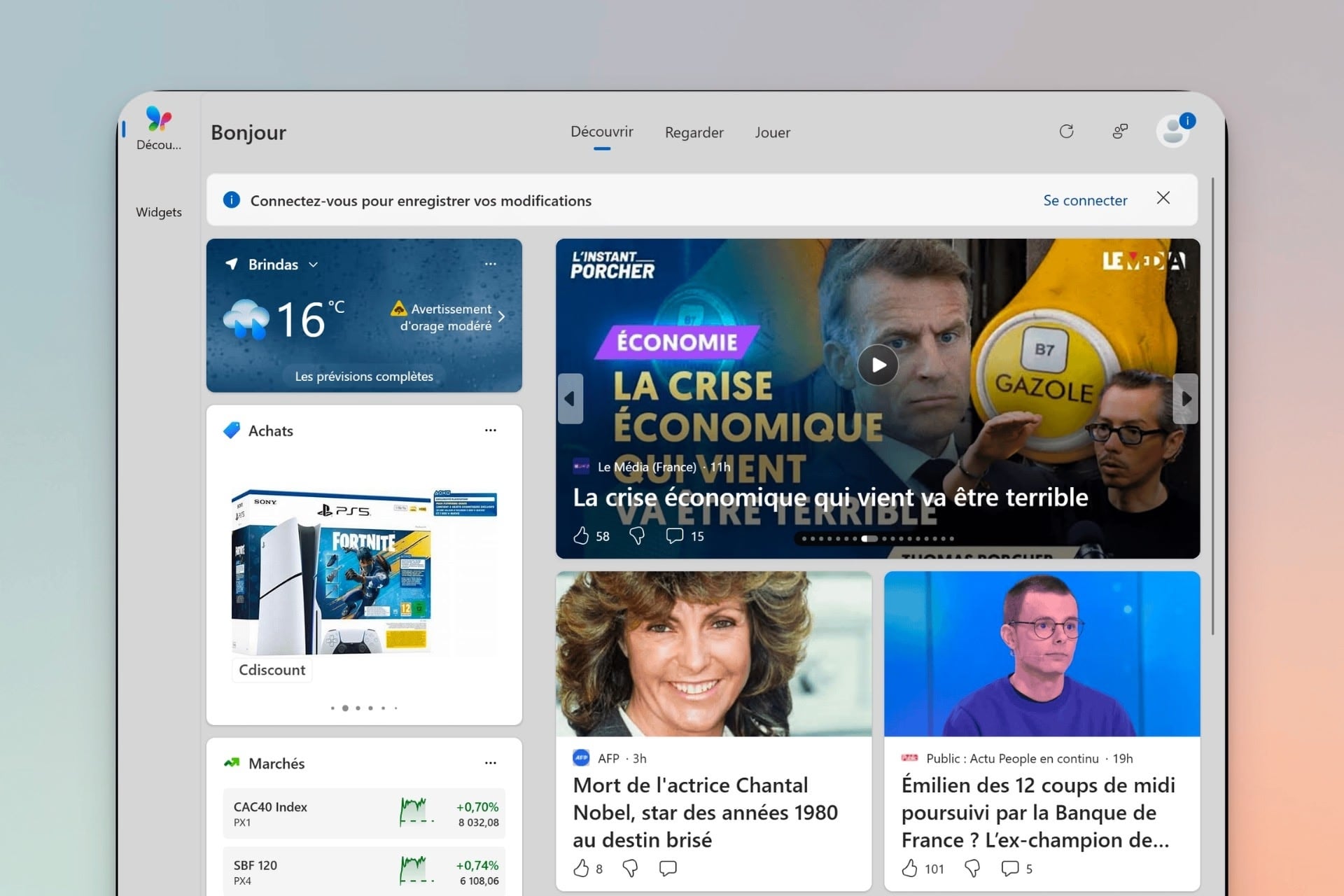This screenshot has width=1344, height=896.
Task: Open the weather widget more options
Action: [490, 264]
